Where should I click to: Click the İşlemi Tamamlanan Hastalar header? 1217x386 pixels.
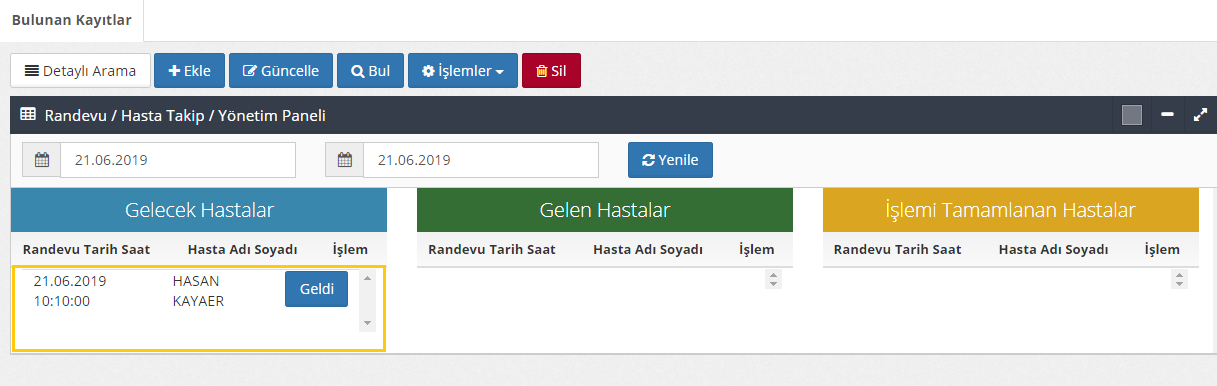tap(1010, 210)
